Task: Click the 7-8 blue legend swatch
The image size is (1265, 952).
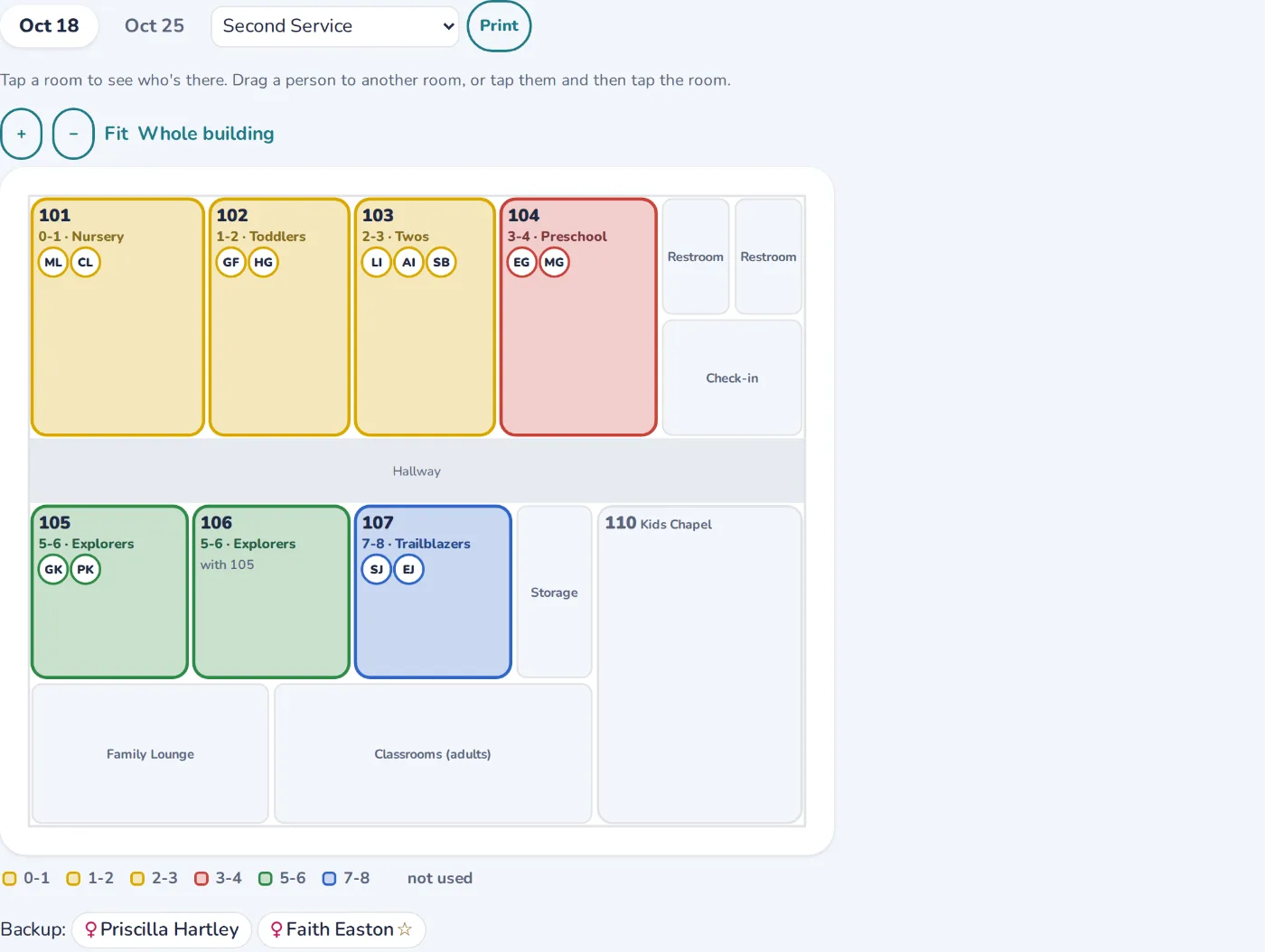Action: [330, 879]
